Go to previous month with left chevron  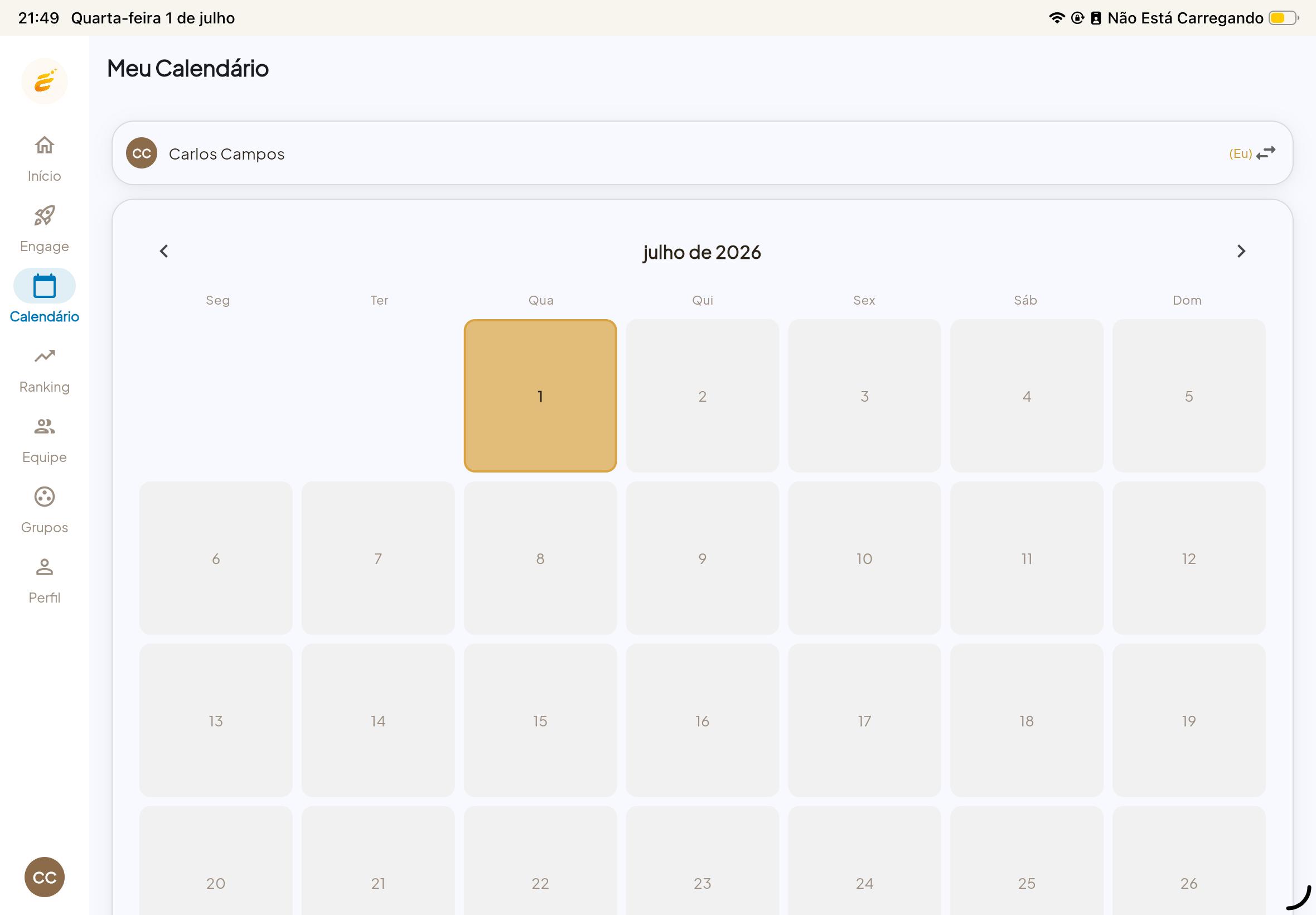pos(164,251)
